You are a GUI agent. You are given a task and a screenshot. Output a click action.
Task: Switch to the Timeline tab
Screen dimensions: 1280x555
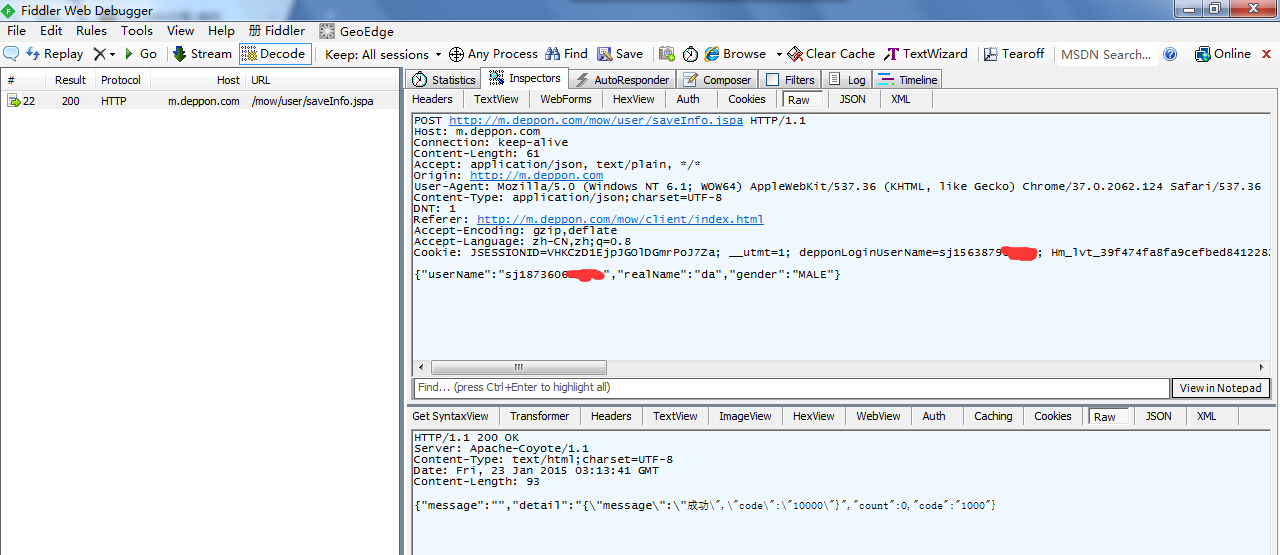[x=909, y=80]
